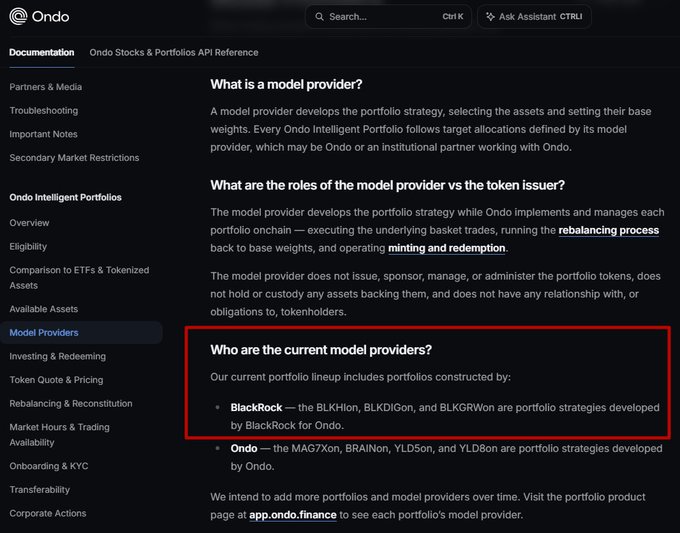Screen dimensions: 680x533
Task: Click heading Who are the current model providers?
Action: [x=321, y=350]
